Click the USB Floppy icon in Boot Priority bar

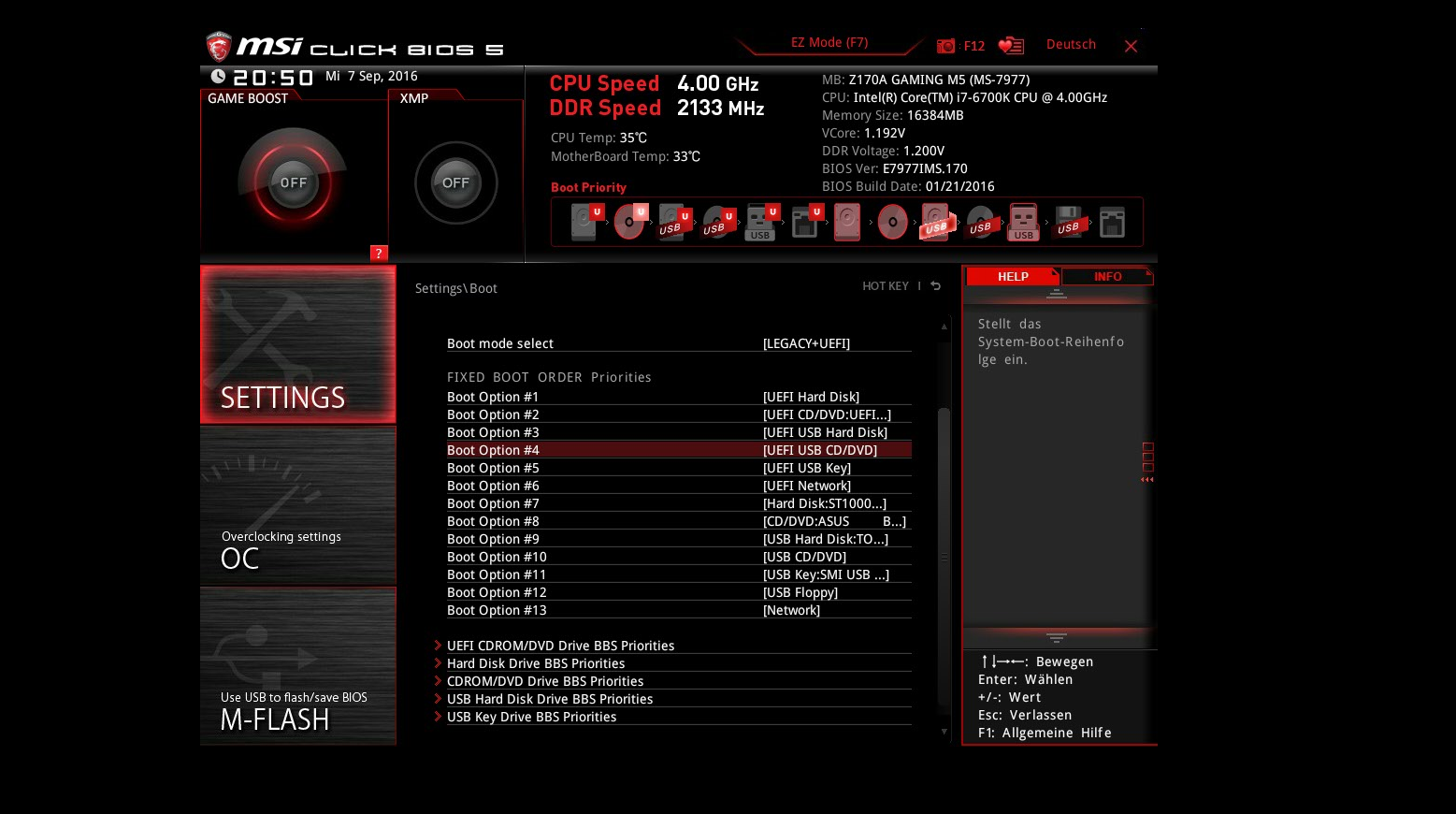(1068, 221)
